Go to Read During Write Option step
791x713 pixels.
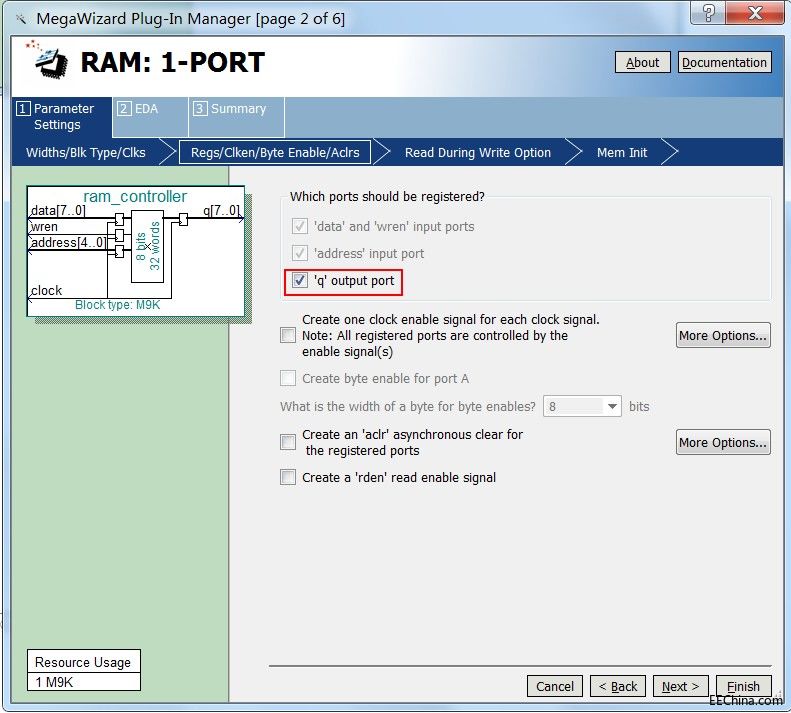pos(478,152)
